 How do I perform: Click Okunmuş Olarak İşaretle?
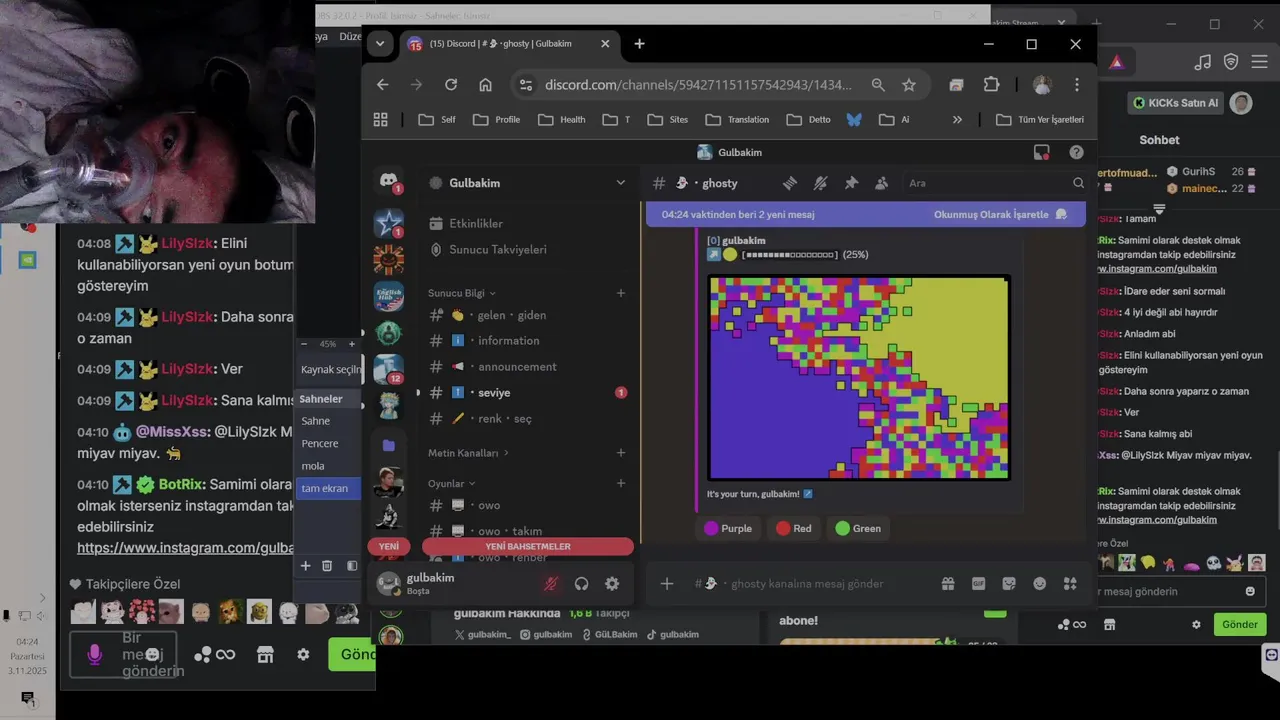coord(1000,214)
